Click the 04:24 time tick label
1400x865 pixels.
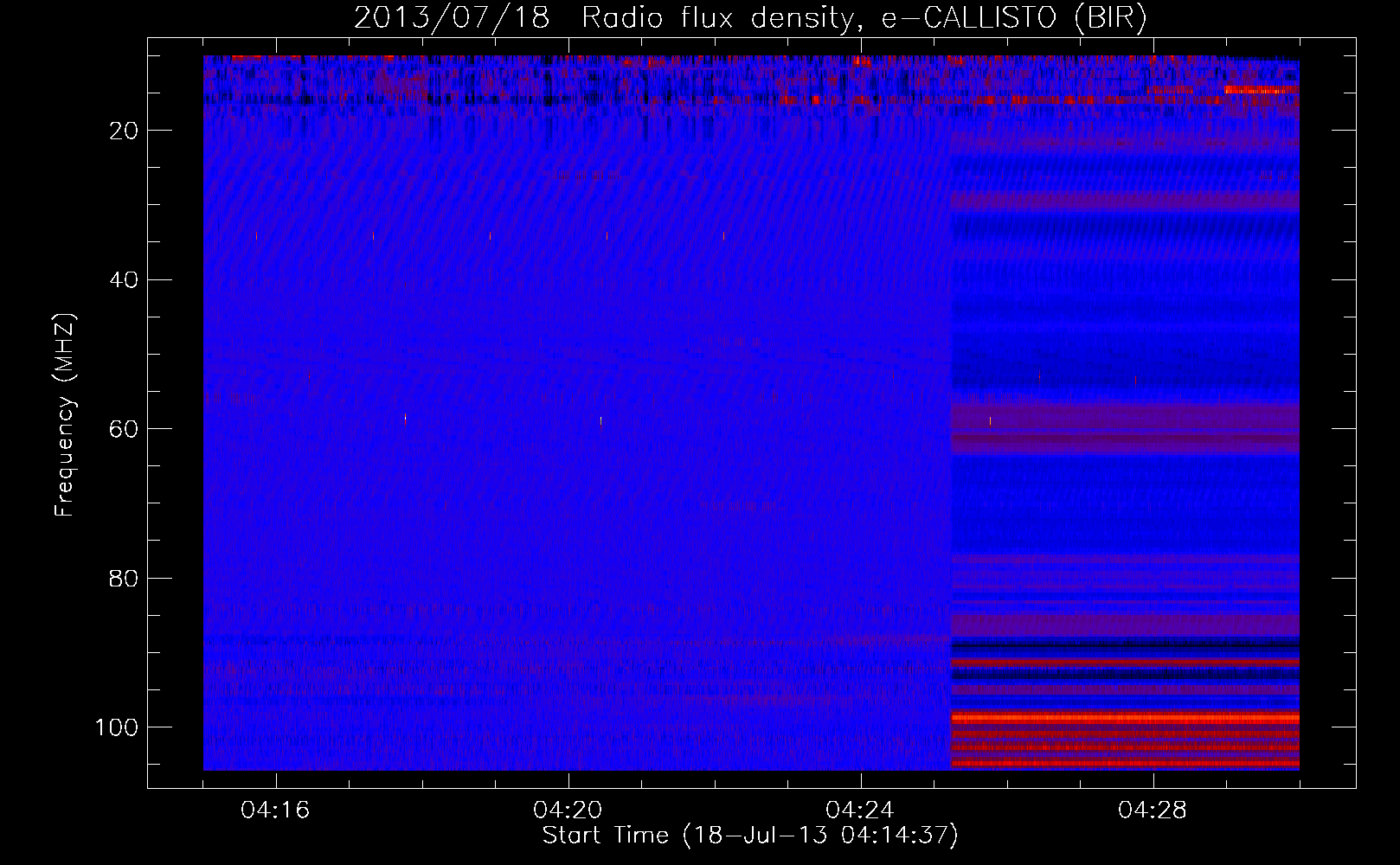(x=860, y=811)
